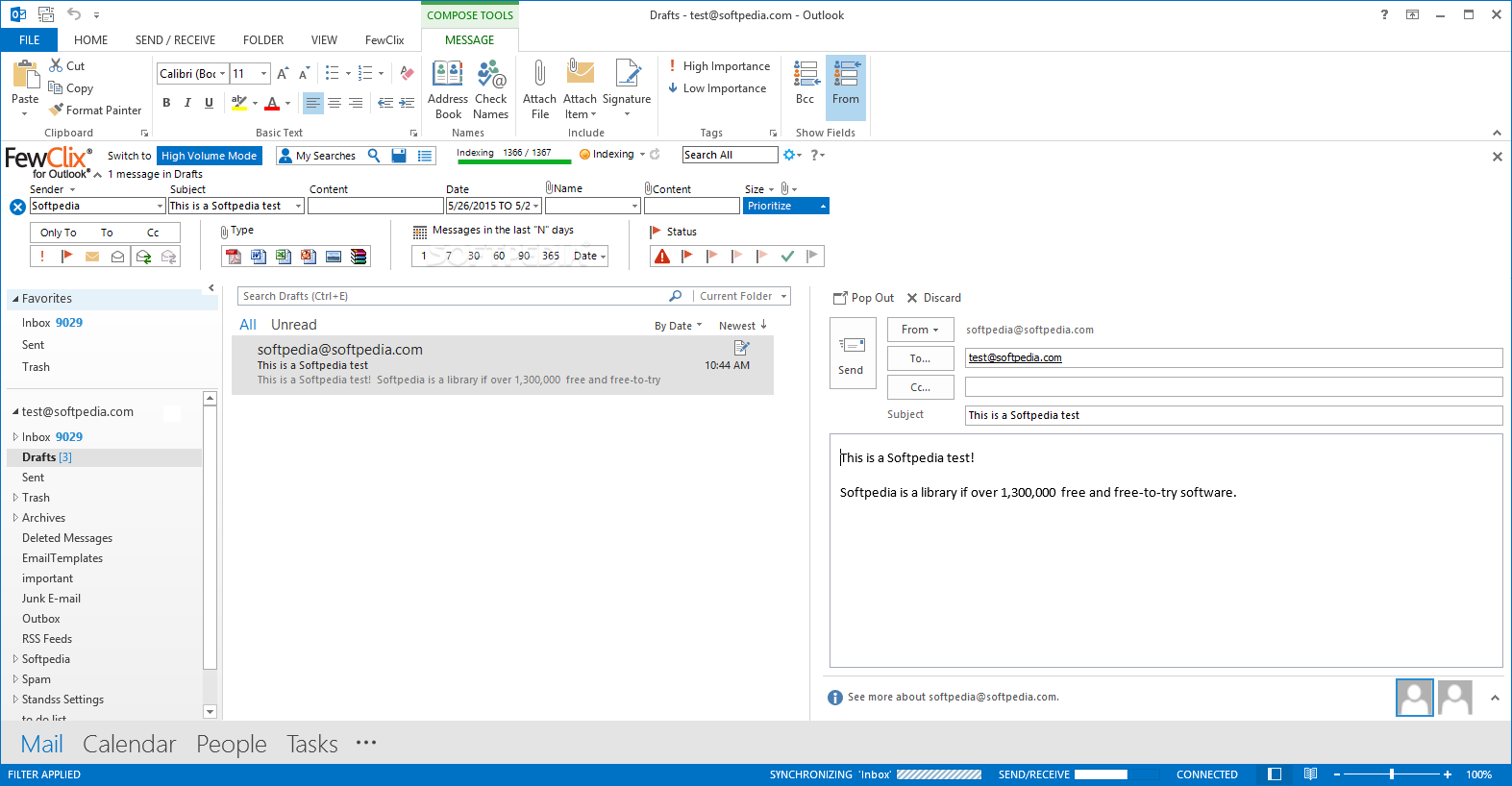Insert a Signature
1512x786 pixels.
[627, 89]
